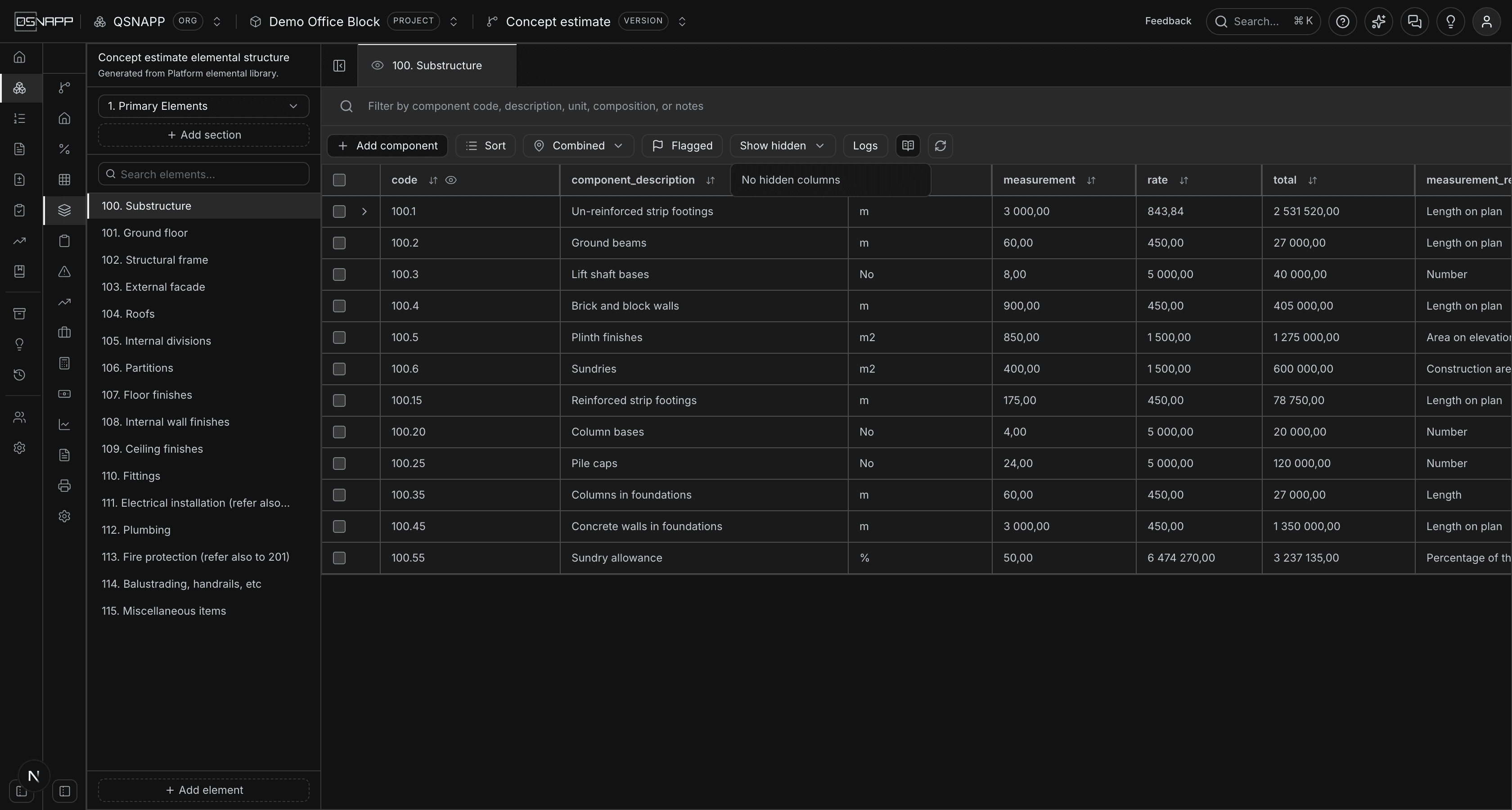The width and height of the screenshot is (1512, 810).
Task: Open the Combined view dropdown
Action: coord(578,145)
